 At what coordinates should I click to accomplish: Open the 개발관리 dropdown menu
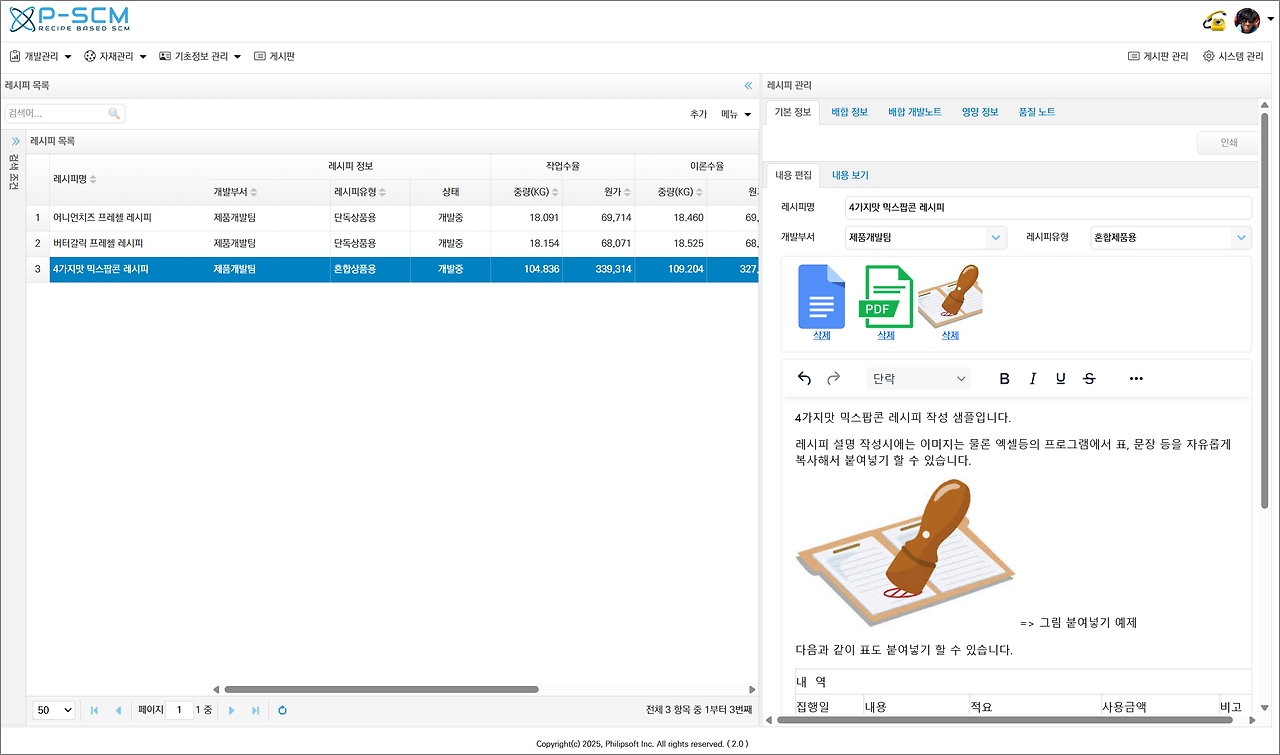[x=41, y=57]
